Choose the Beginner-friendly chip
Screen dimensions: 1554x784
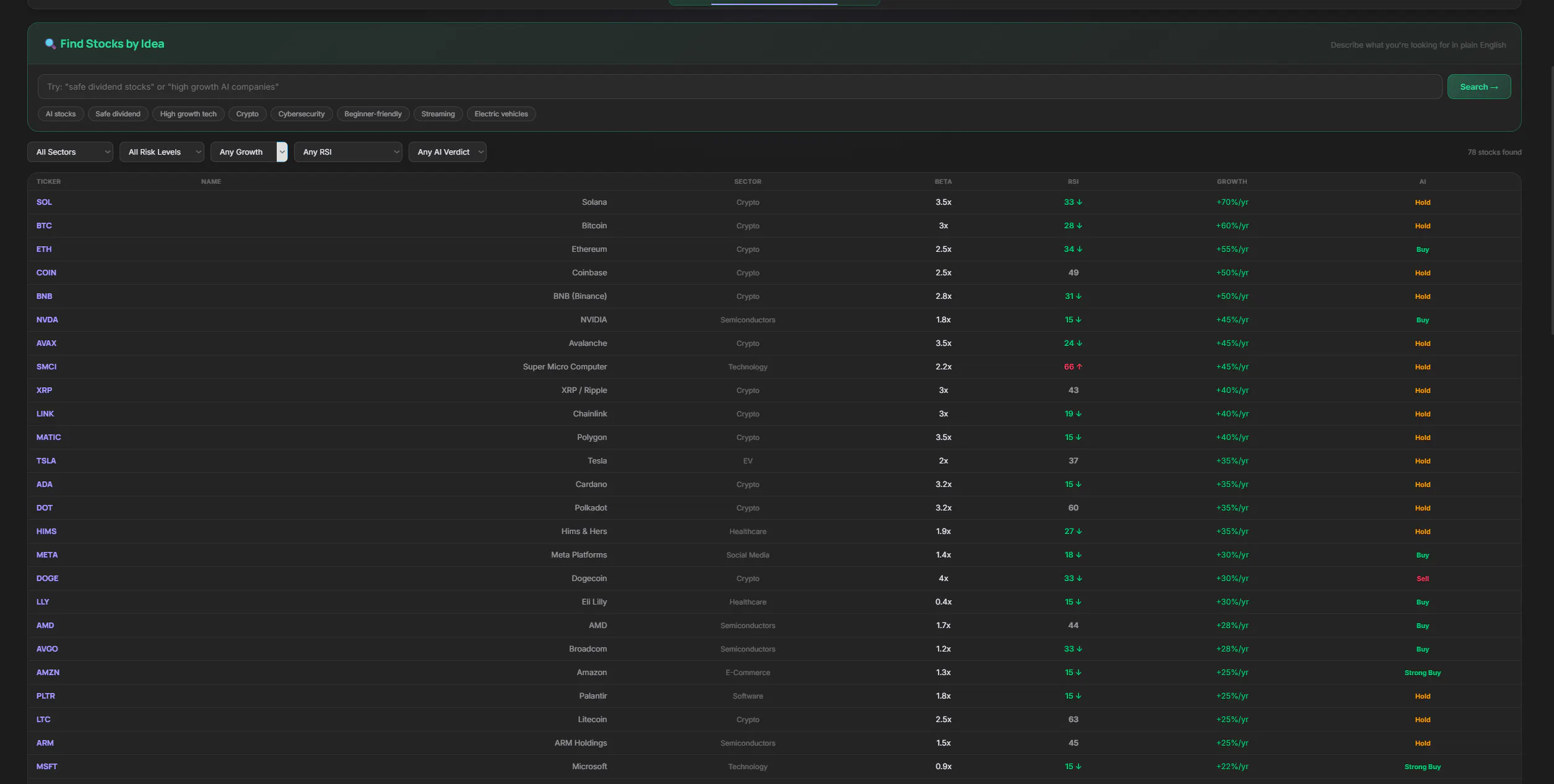pos(373,114)
